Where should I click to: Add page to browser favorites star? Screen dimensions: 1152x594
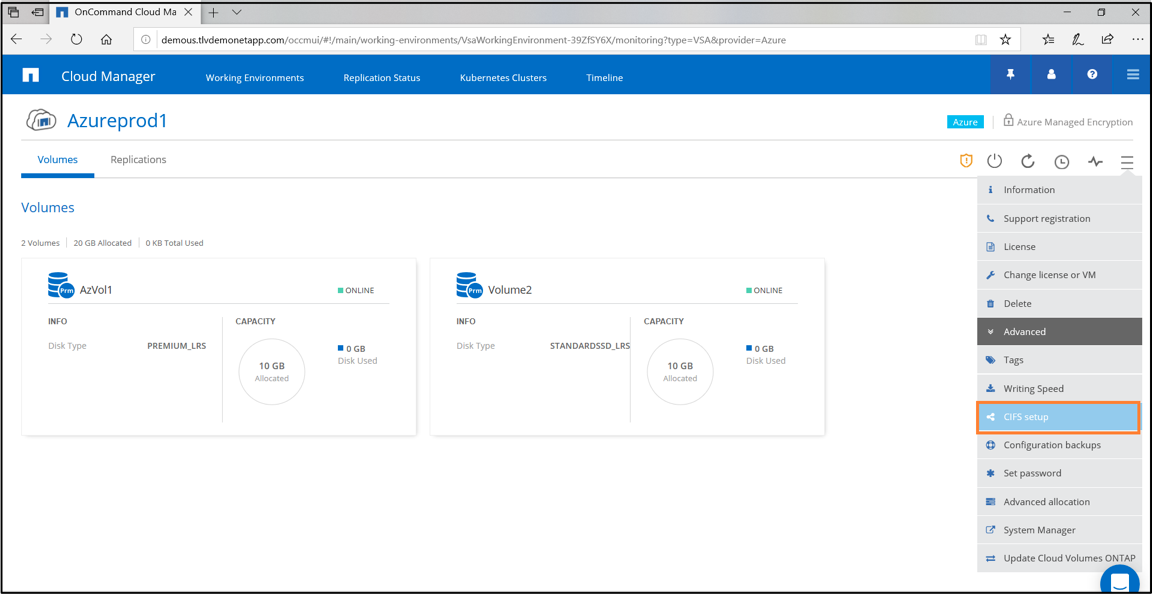1005,40
